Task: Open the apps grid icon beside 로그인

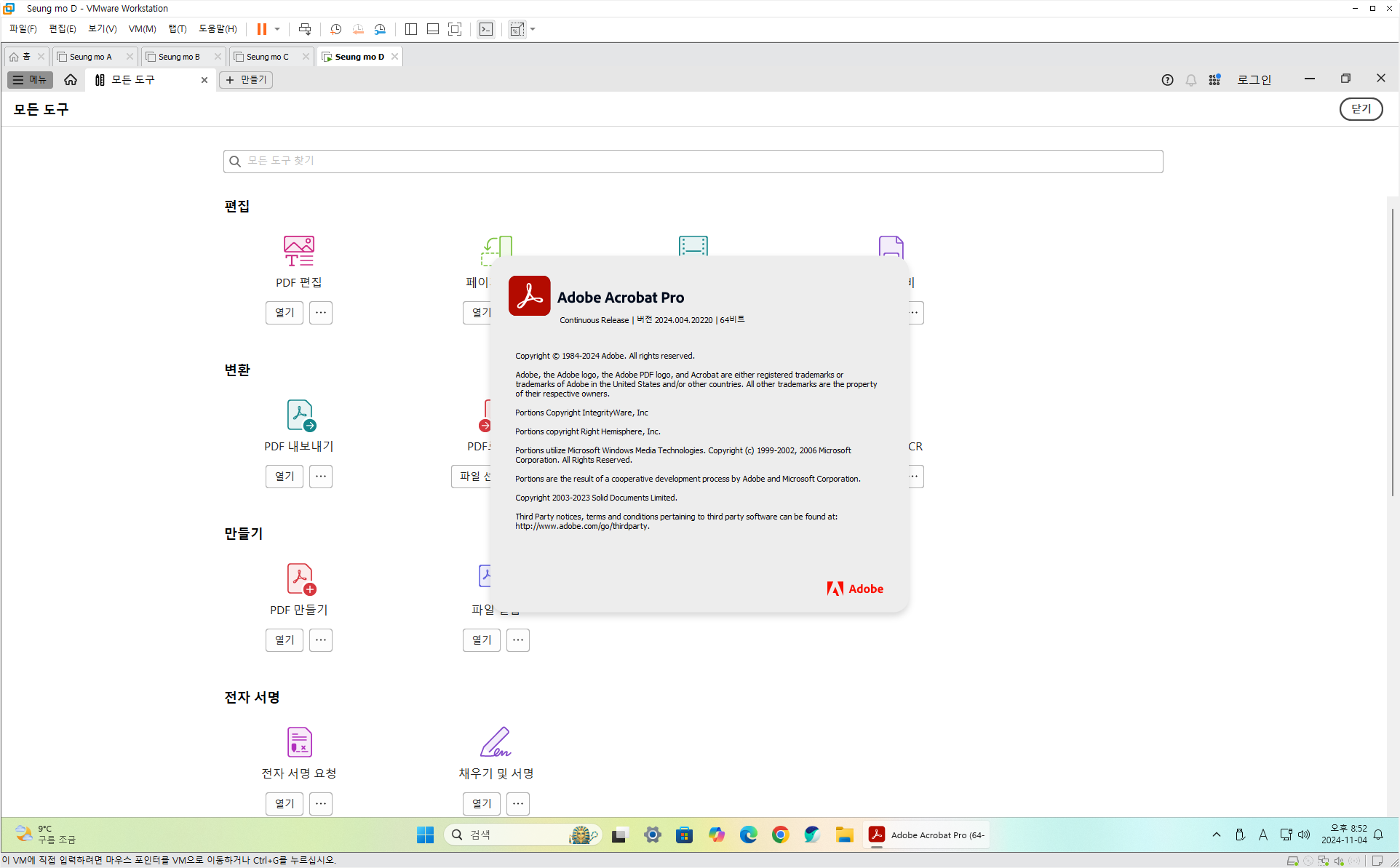Action: click(x=1214, y=80)
